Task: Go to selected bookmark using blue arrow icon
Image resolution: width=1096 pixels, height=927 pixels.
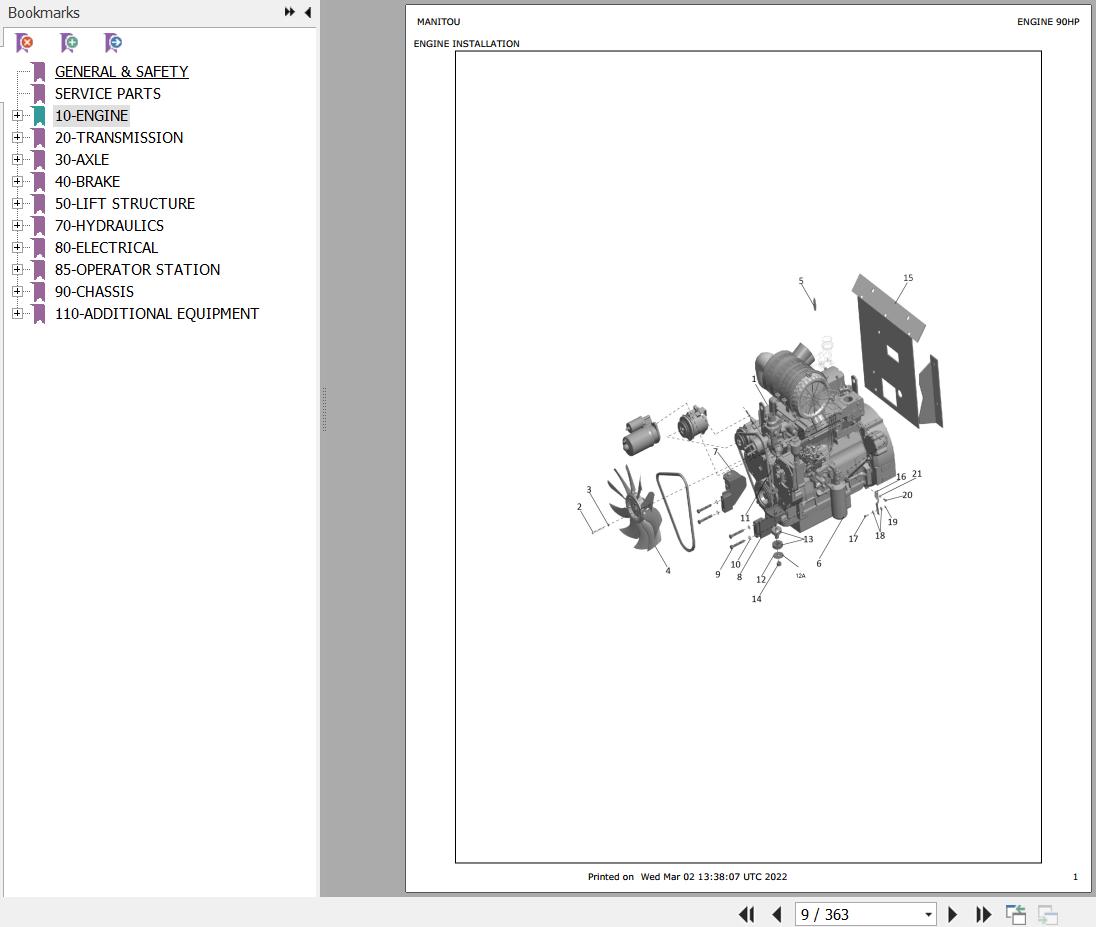Action: (x=112, y=43)
